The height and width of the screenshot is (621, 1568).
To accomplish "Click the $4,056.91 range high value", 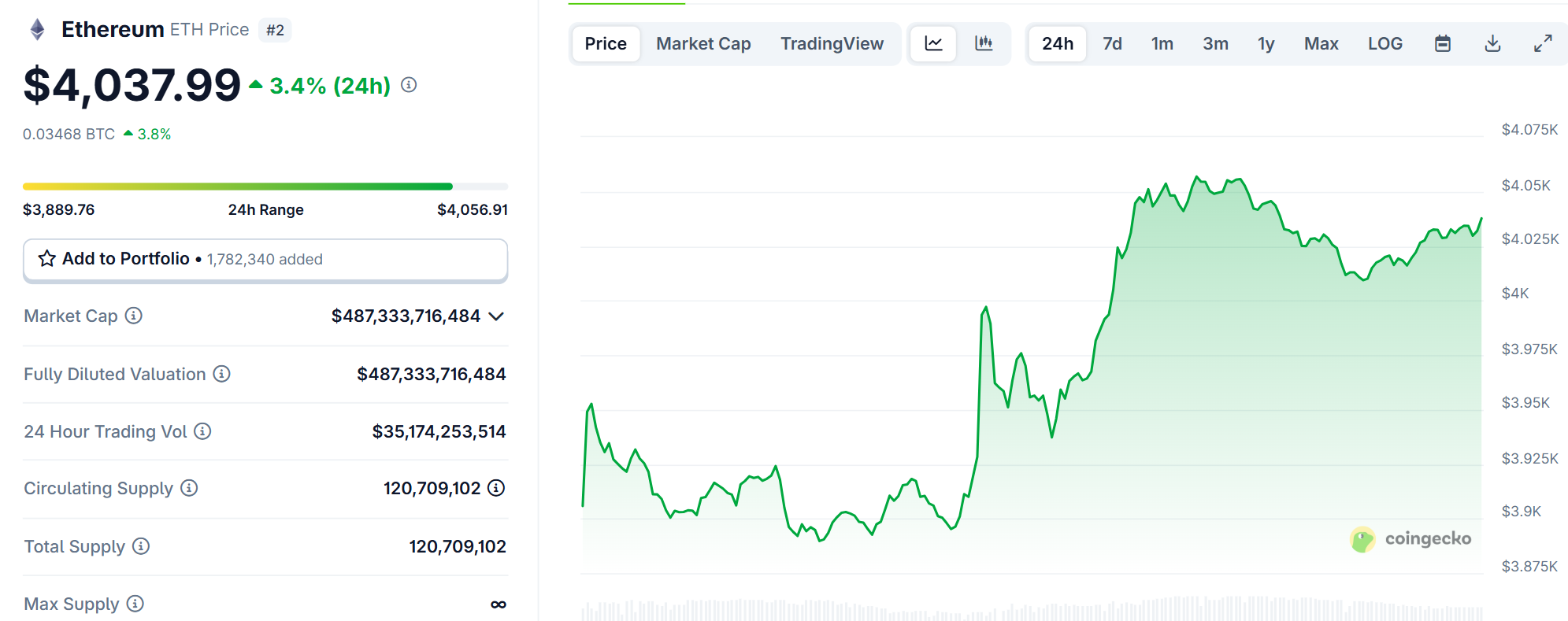I will pyautogui.click(x=473, y=209).
